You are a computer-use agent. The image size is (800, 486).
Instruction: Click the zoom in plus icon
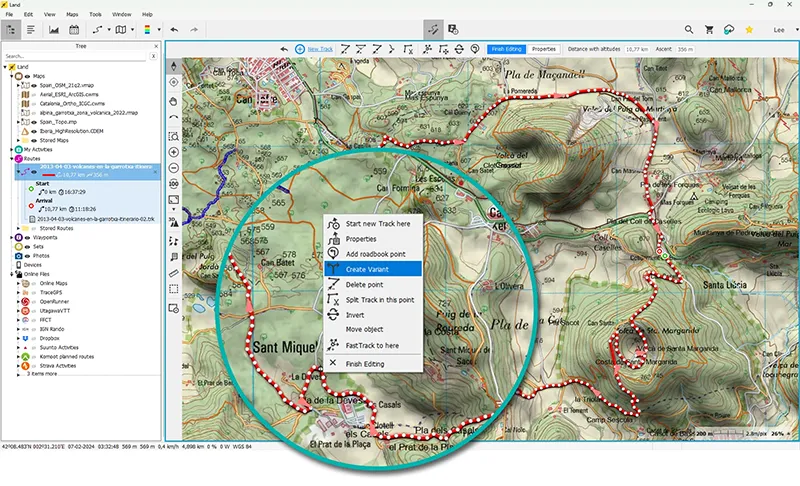[x=174, y=151]
